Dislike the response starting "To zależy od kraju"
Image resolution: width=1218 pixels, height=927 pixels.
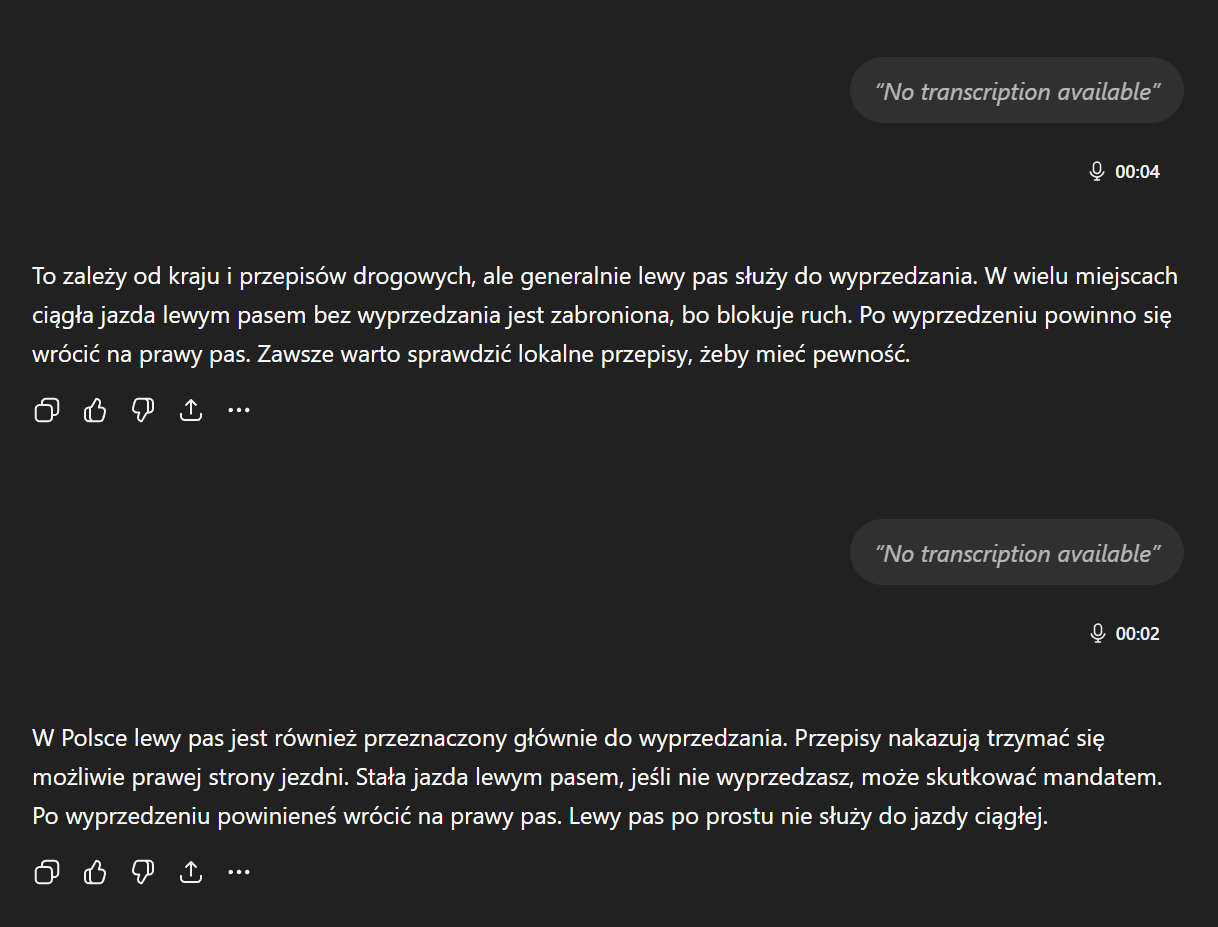(x=143, y=410)
